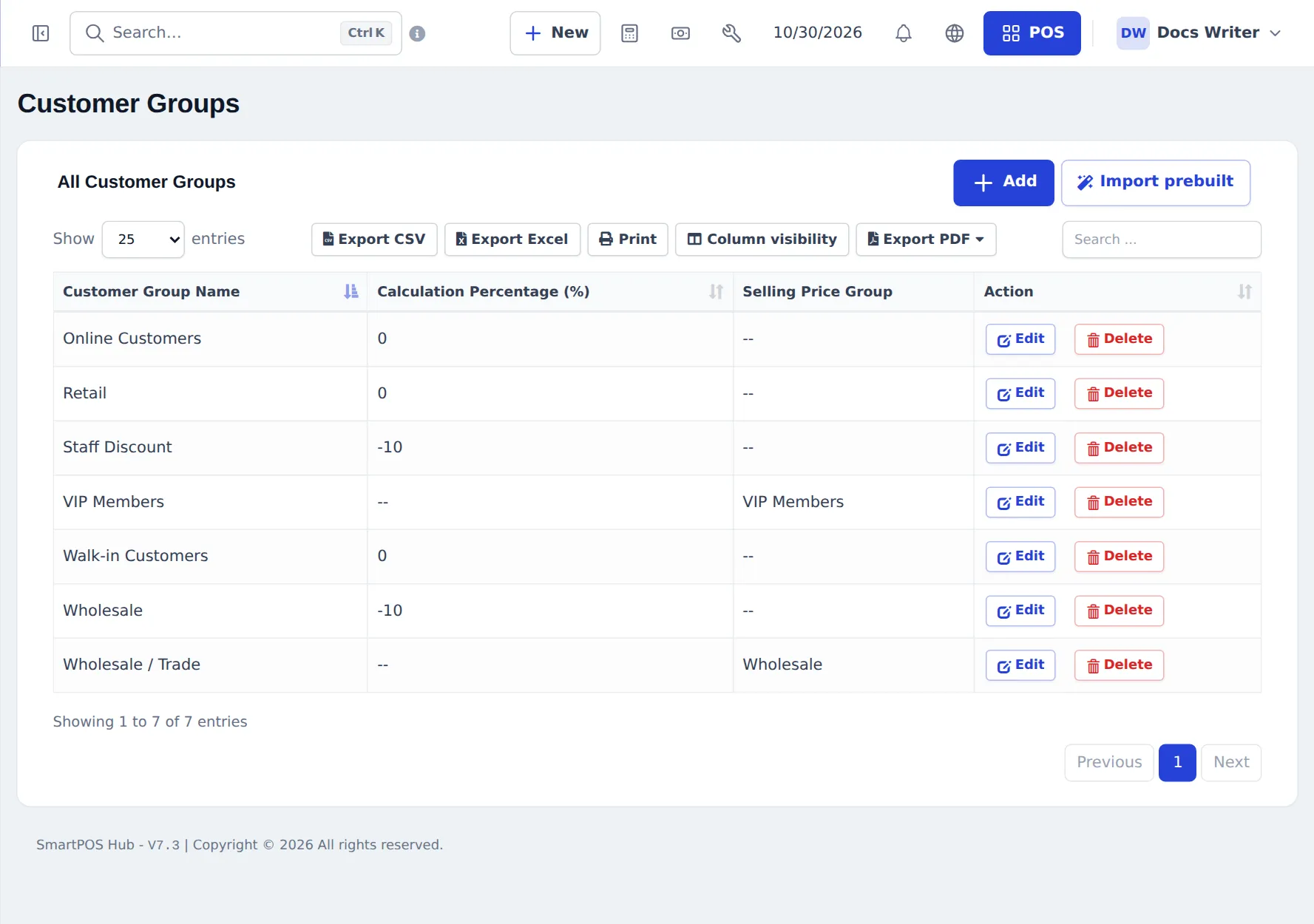Export the table as CSV
Screen dimensions: 1314x924
[x=374, y=240]
